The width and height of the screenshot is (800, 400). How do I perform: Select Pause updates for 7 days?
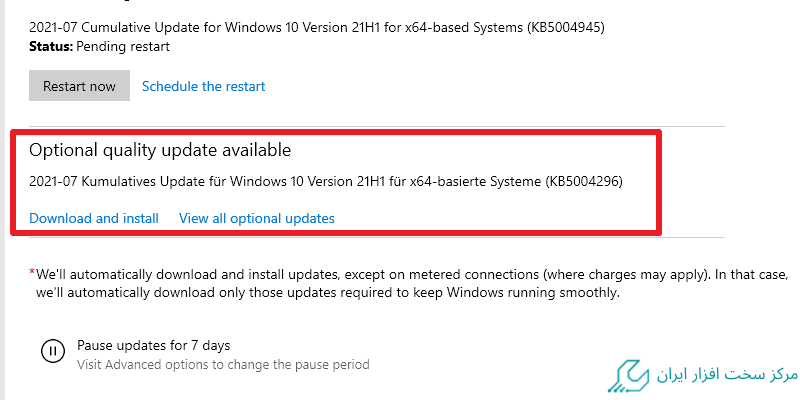point(153,345)
